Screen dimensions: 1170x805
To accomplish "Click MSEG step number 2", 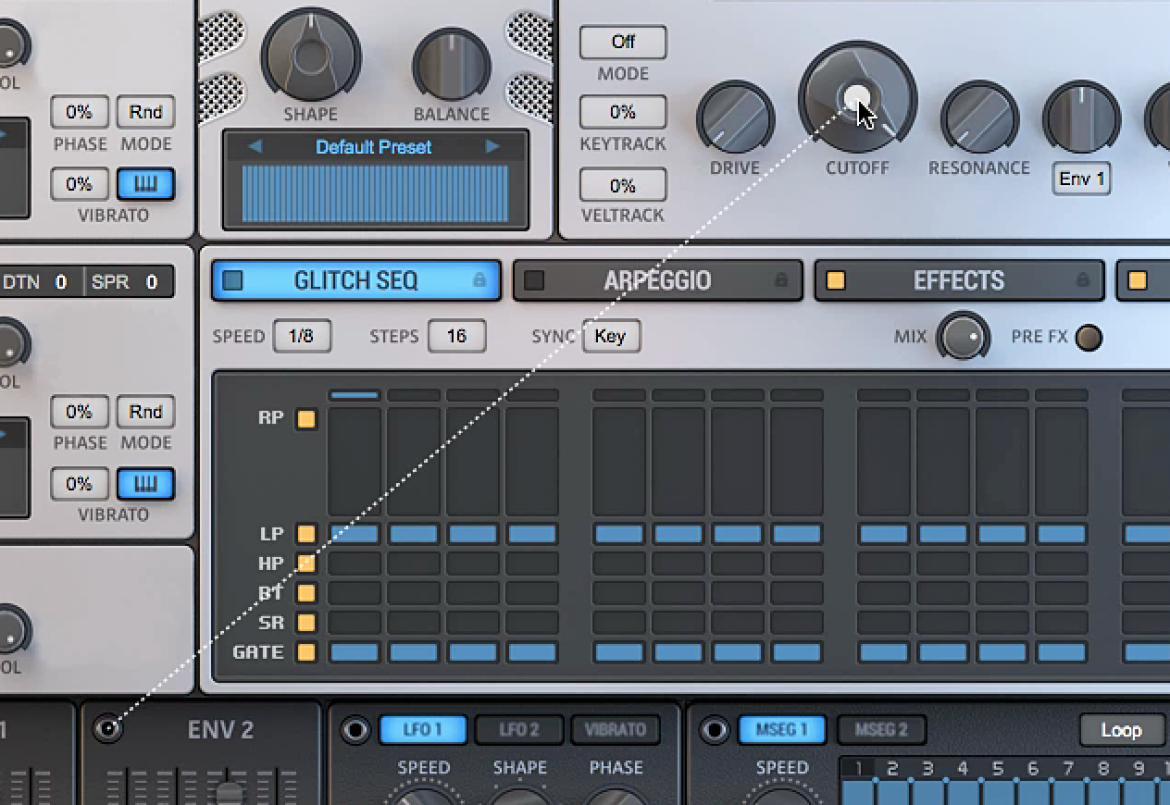I will point(892,768).
